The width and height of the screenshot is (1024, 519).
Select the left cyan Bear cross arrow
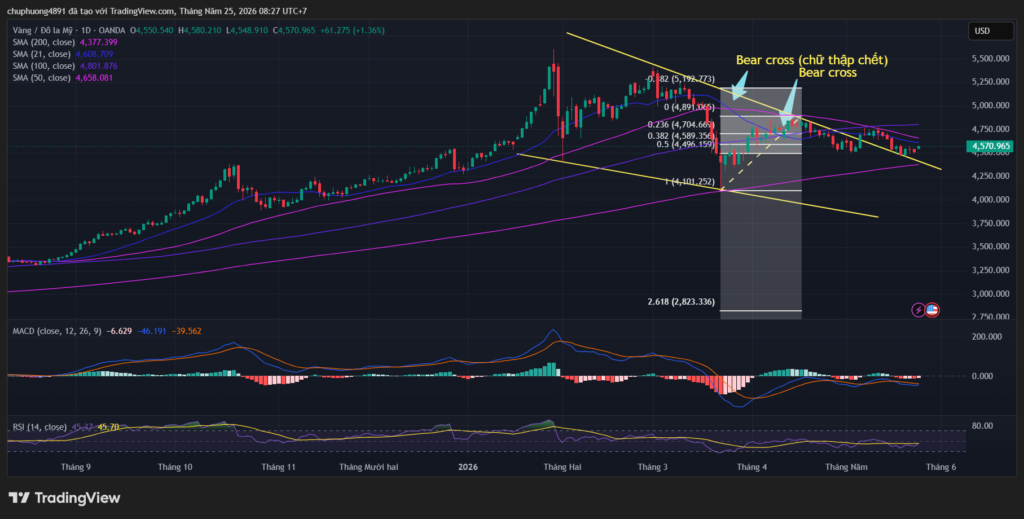pos(740,84)
